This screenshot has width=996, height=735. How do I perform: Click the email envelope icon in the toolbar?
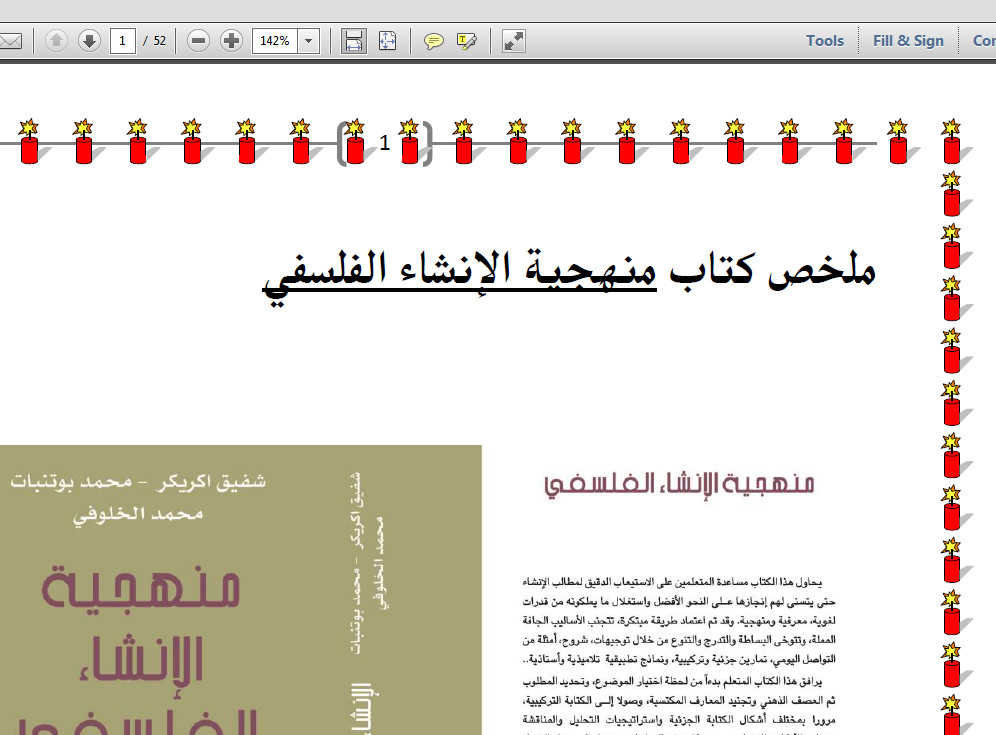click(11, 41)
